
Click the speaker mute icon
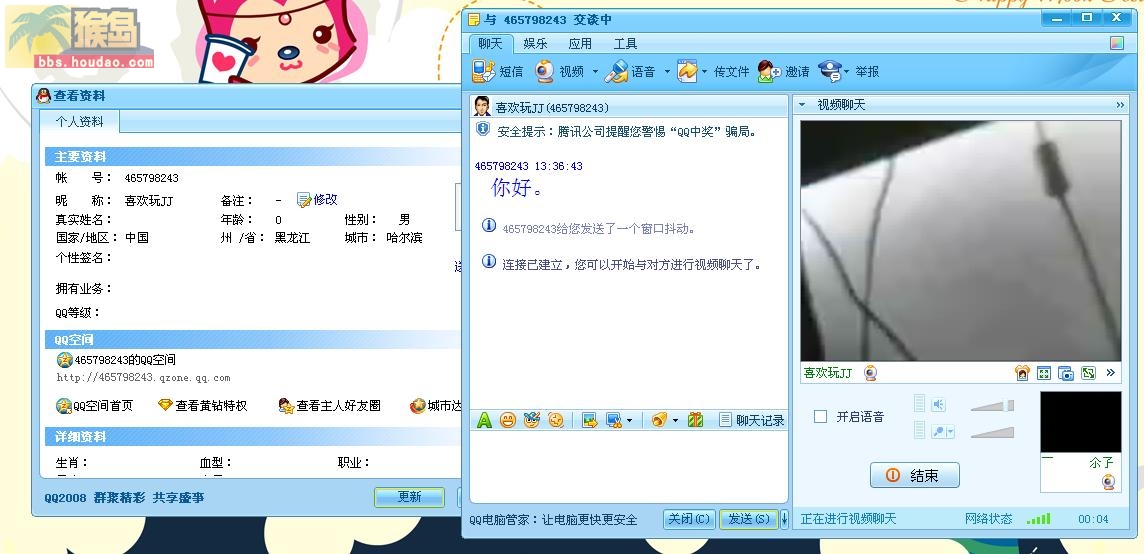coord(938,404)
